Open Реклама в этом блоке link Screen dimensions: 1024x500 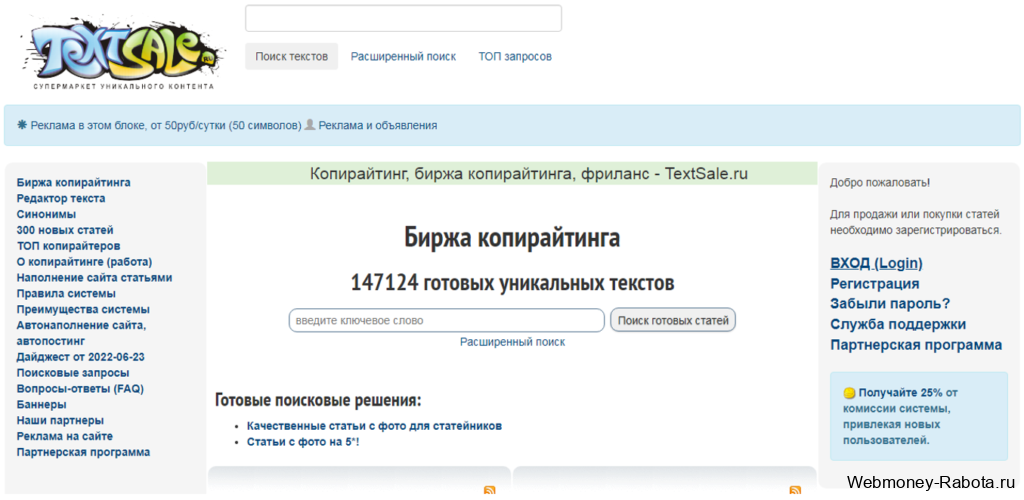166,125
